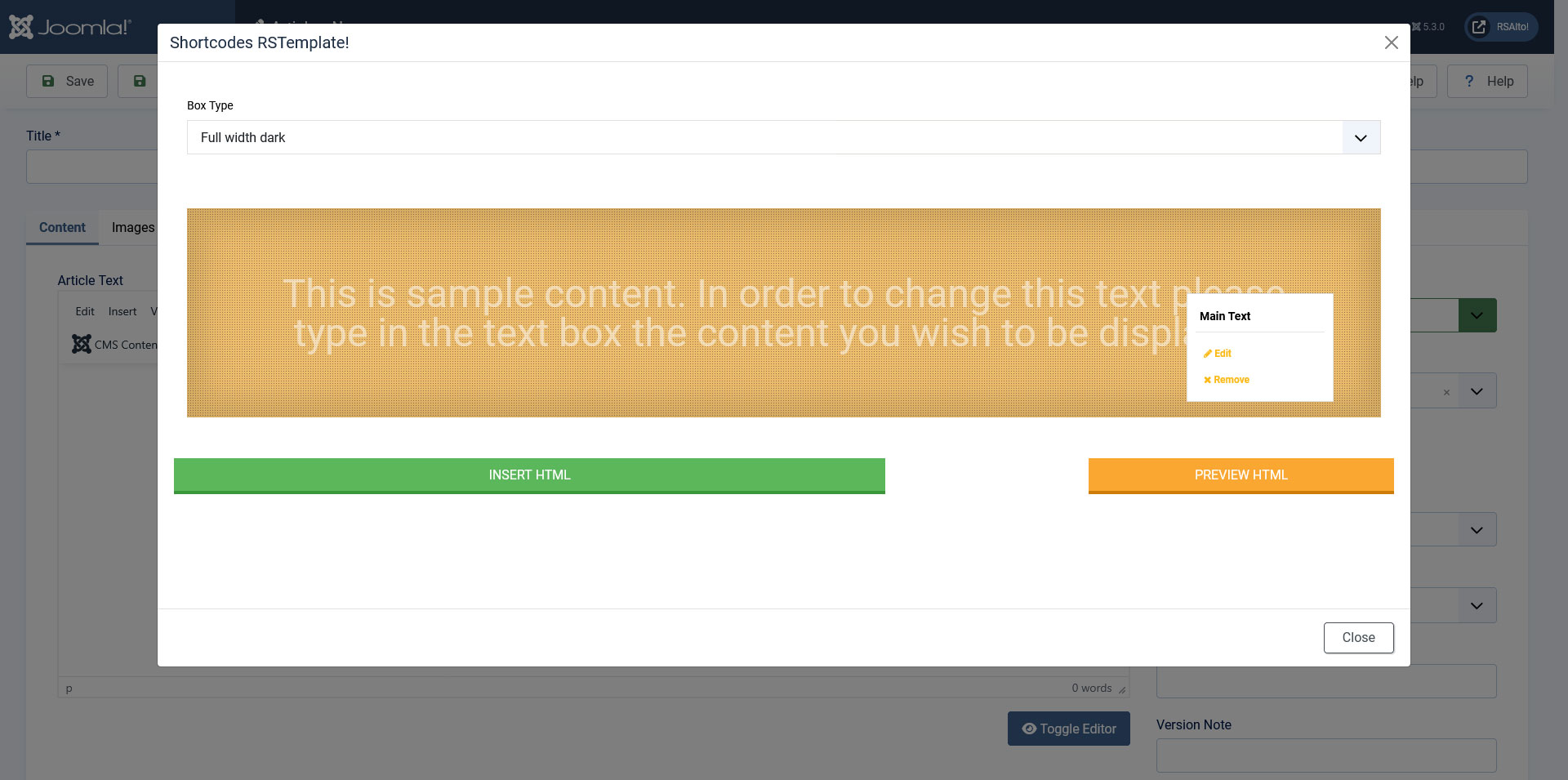Click the Save floppy disk icon
1568x780 pixels.
click(48, 81)
